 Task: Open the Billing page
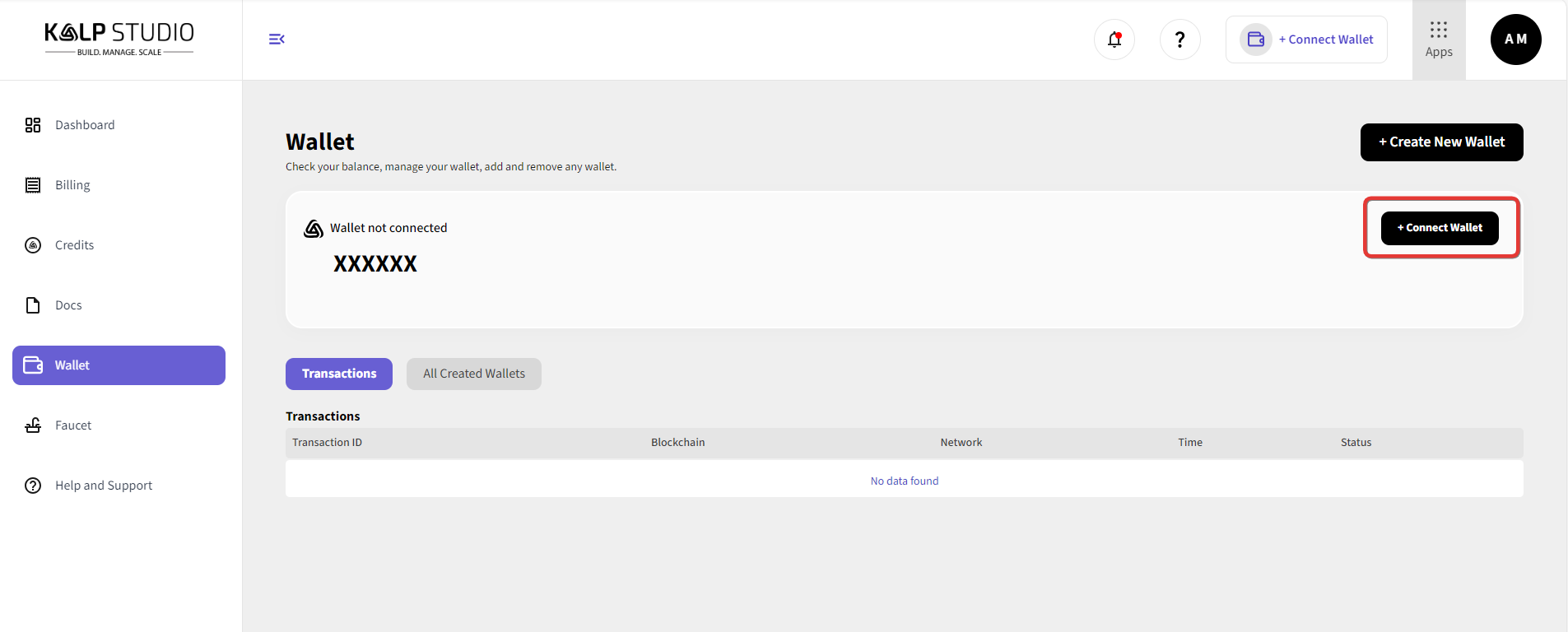coord(72,185)
